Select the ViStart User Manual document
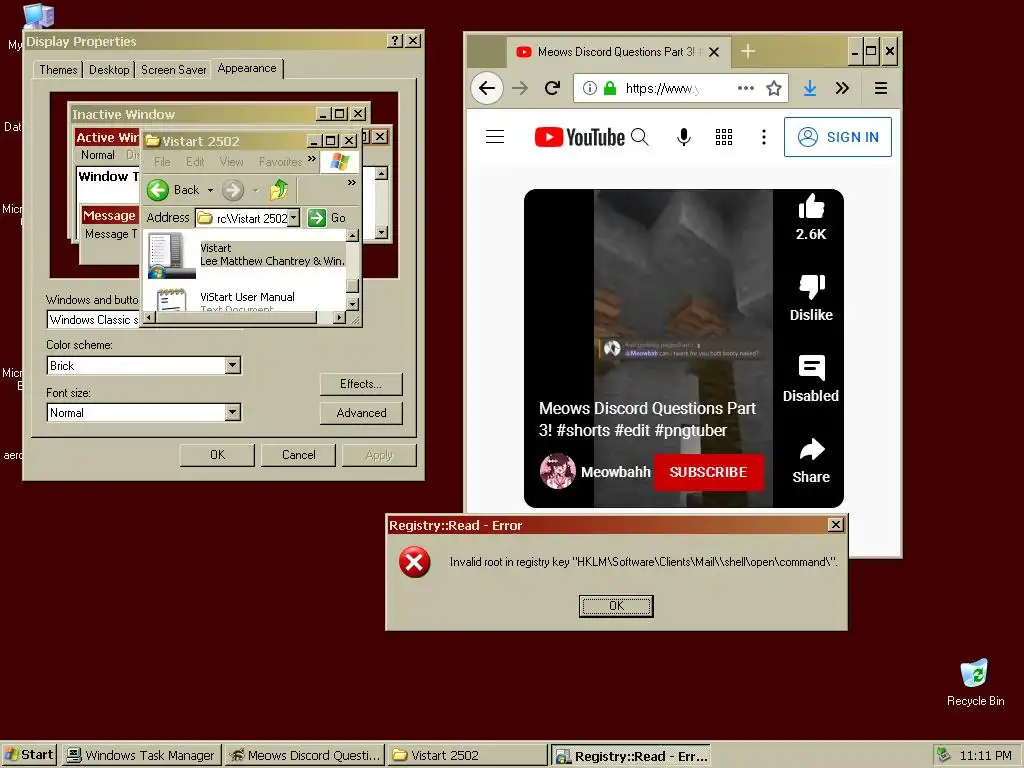 [246, 300]
